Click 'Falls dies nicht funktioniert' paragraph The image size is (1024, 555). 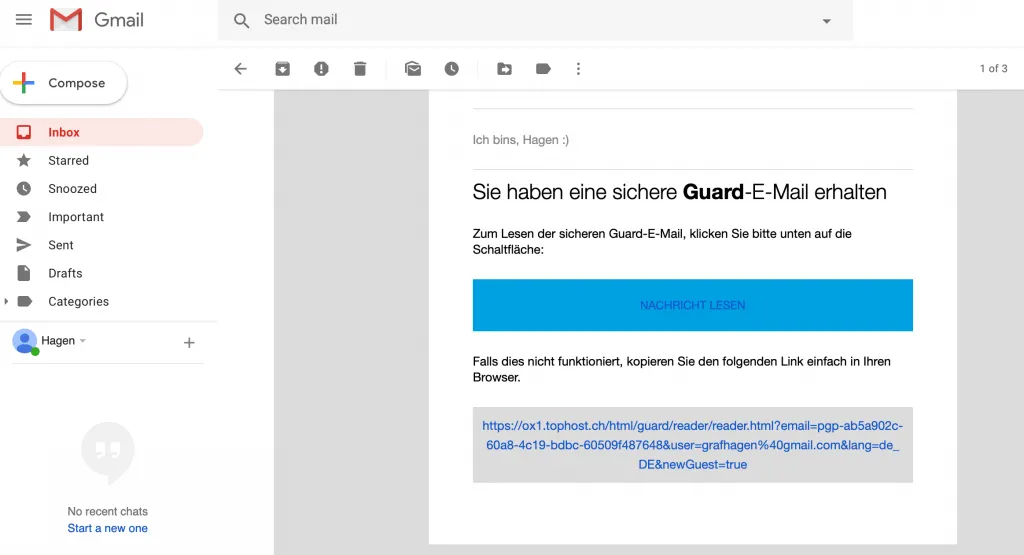[682, 369]
